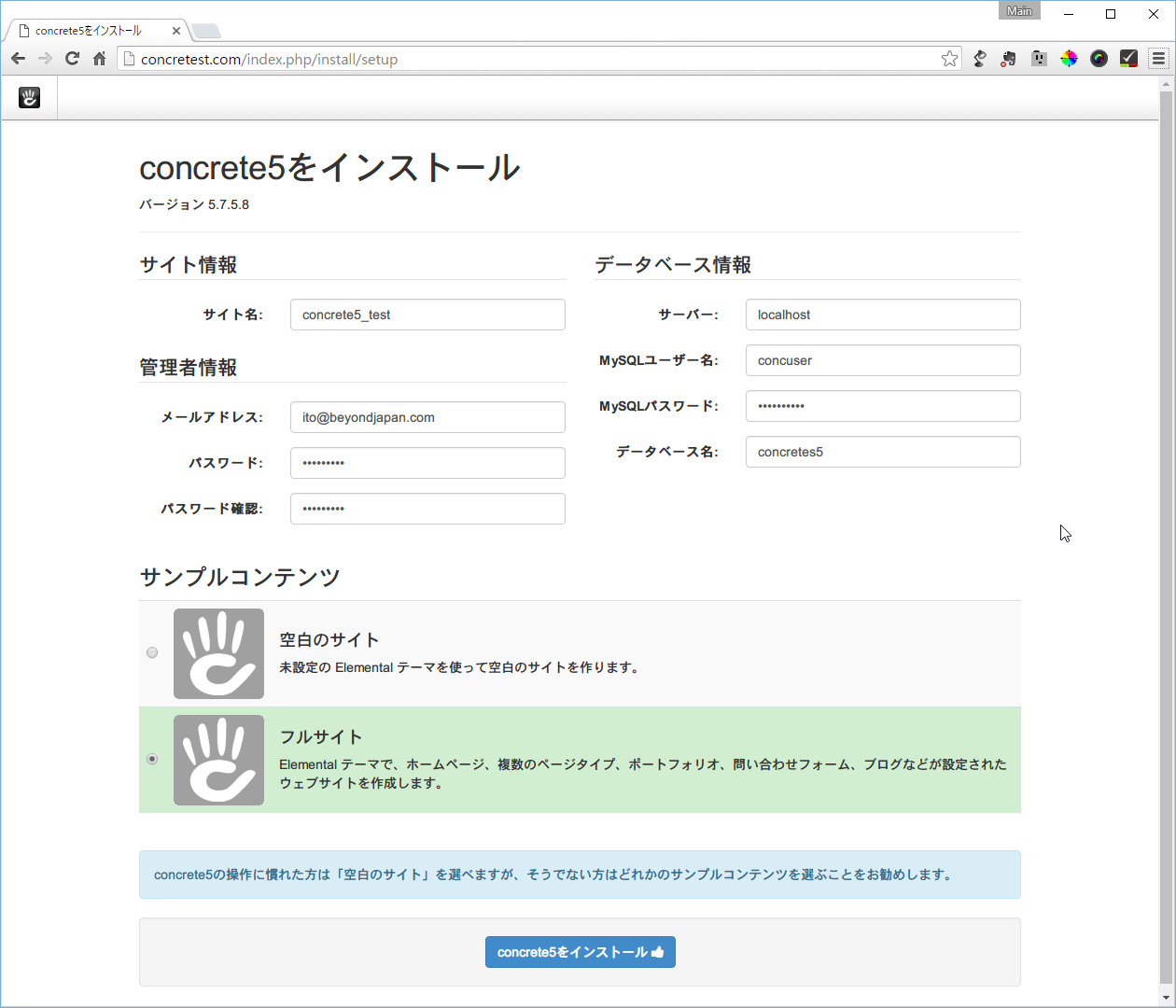
Task: Click the first extension icon after the star
Action: pos(979,59)
